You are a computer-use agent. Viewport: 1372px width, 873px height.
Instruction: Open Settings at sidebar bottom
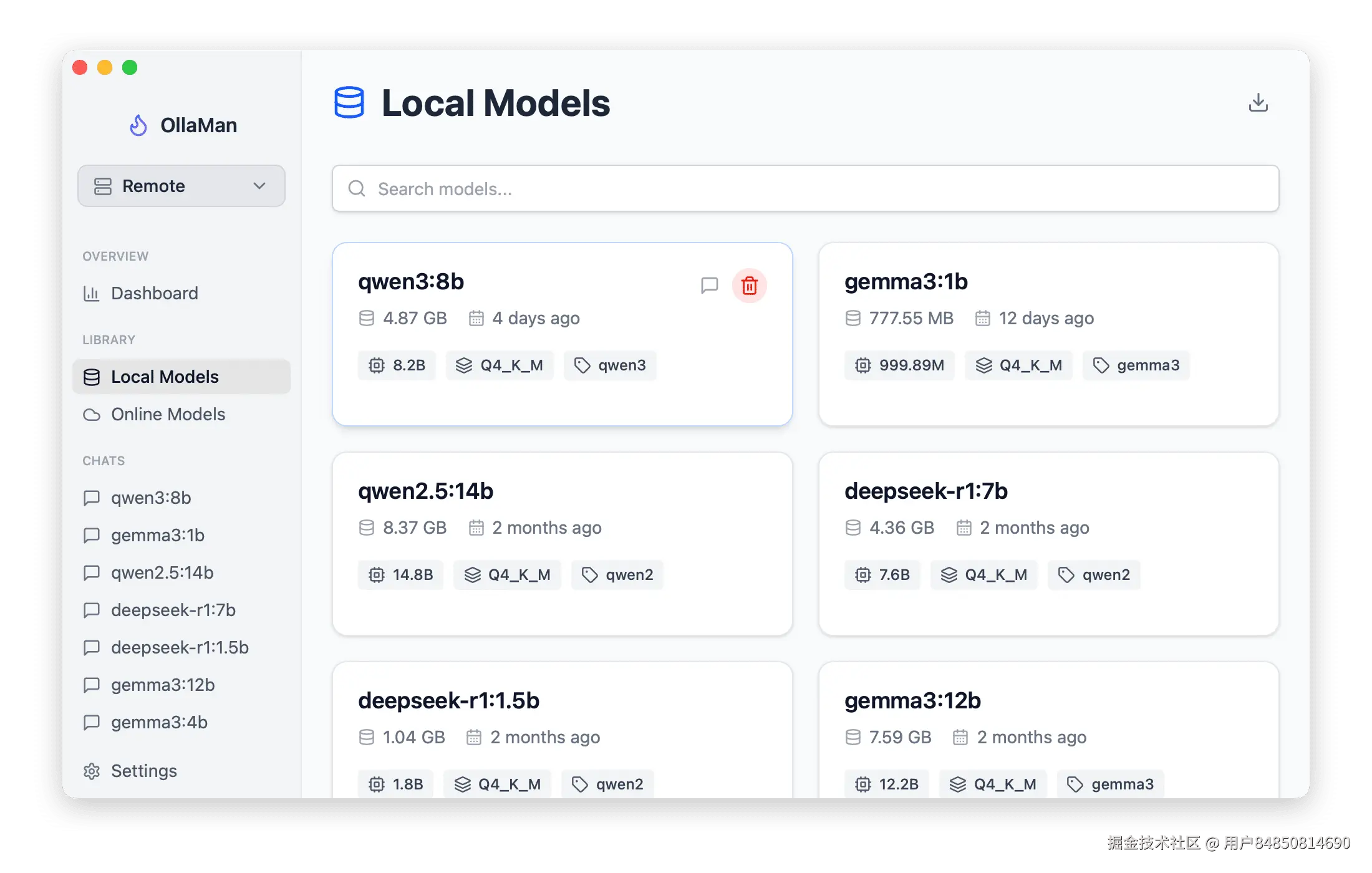pyautogui.click(x=143, y=771)
